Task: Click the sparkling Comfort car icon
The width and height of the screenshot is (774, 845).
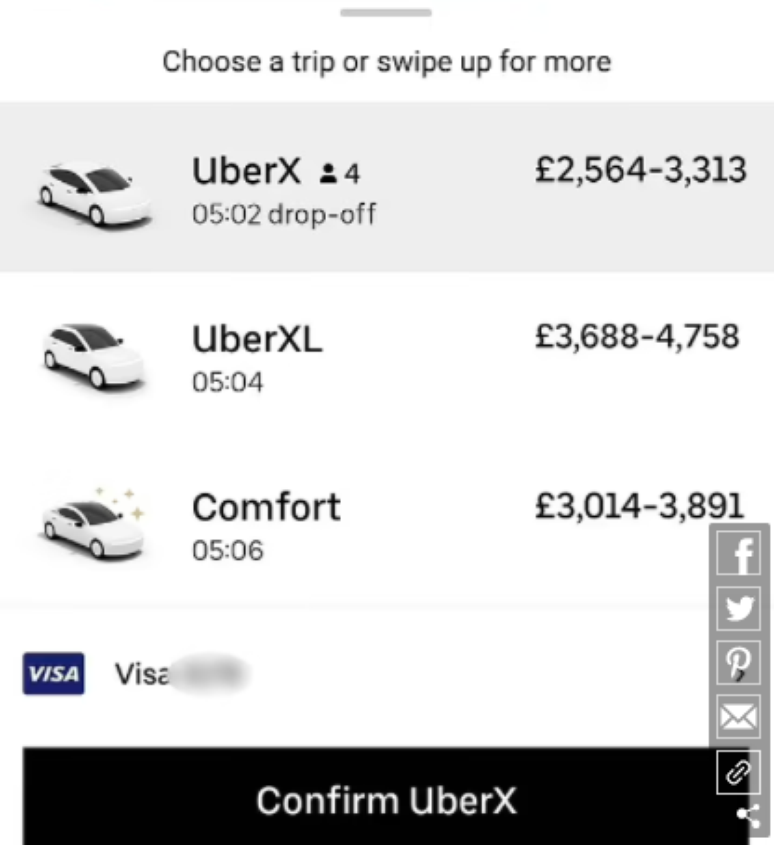Action: tap(93, 524)
